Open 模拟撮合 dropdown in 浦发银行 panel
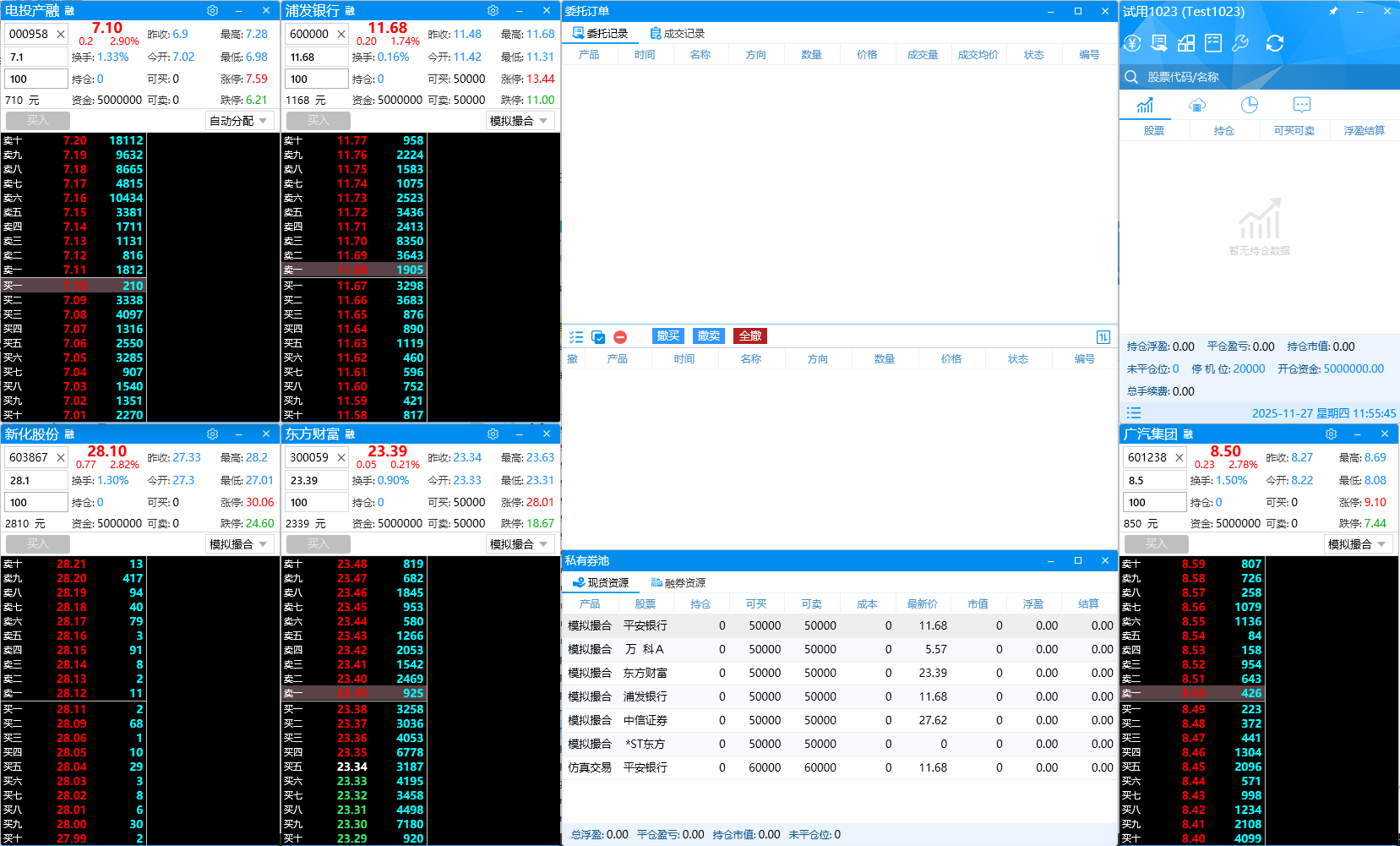 click(520, 121)
